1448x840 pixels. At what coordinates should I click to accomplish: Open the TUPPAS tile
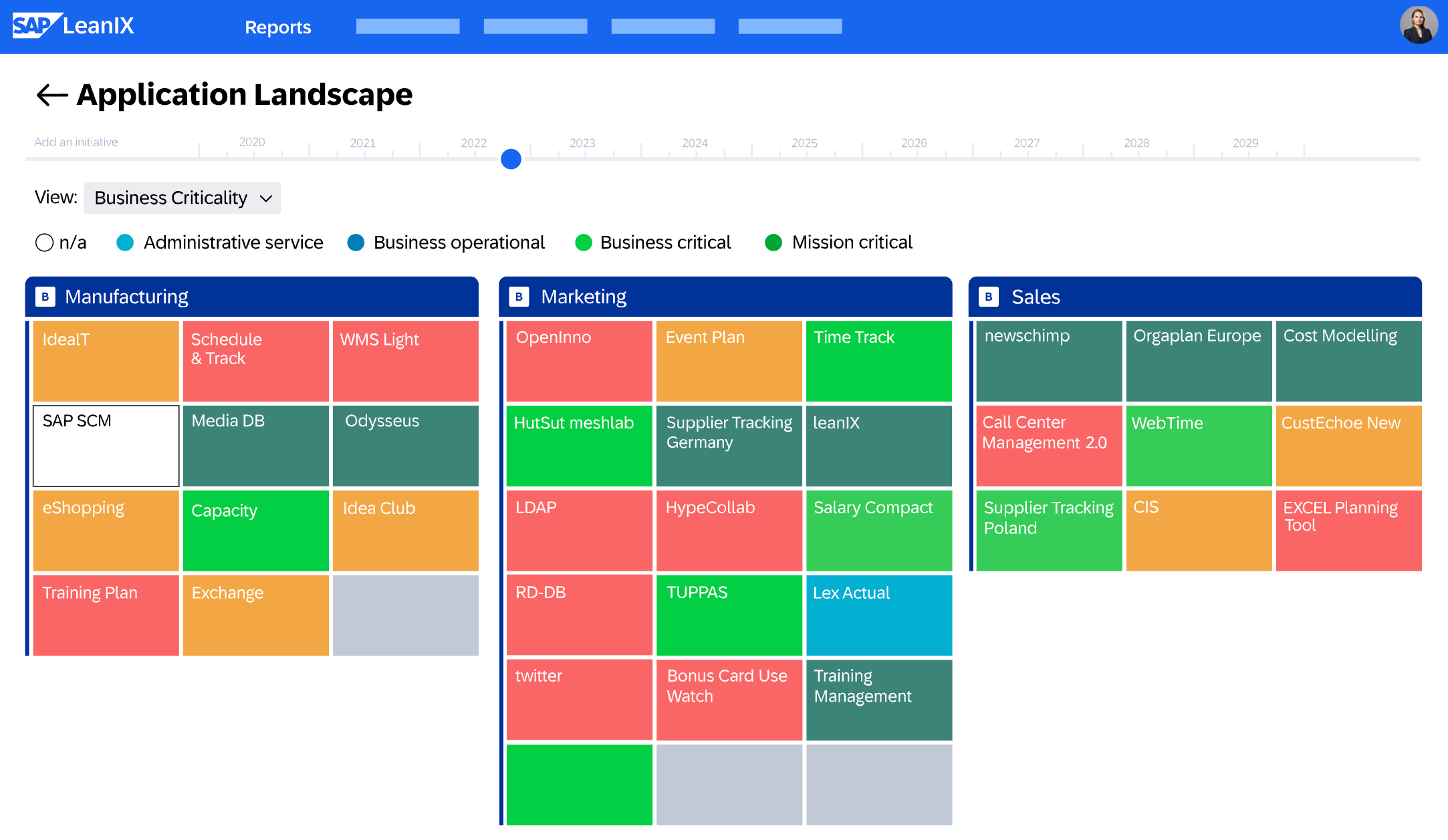729,615
